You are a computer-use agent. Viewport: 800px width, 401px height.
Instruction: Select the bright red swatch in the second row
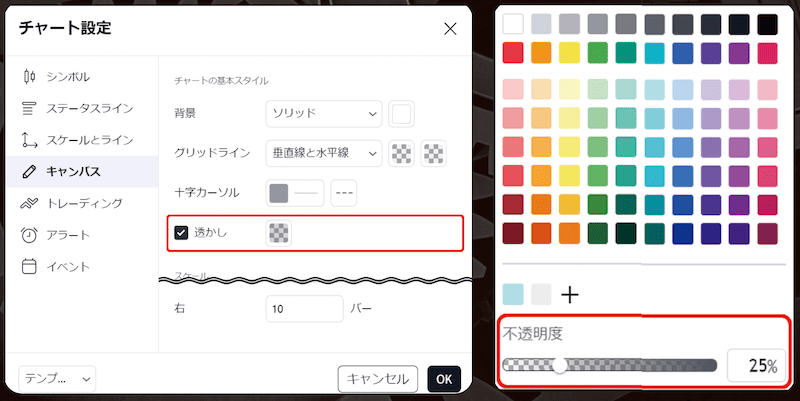point(513,53)
